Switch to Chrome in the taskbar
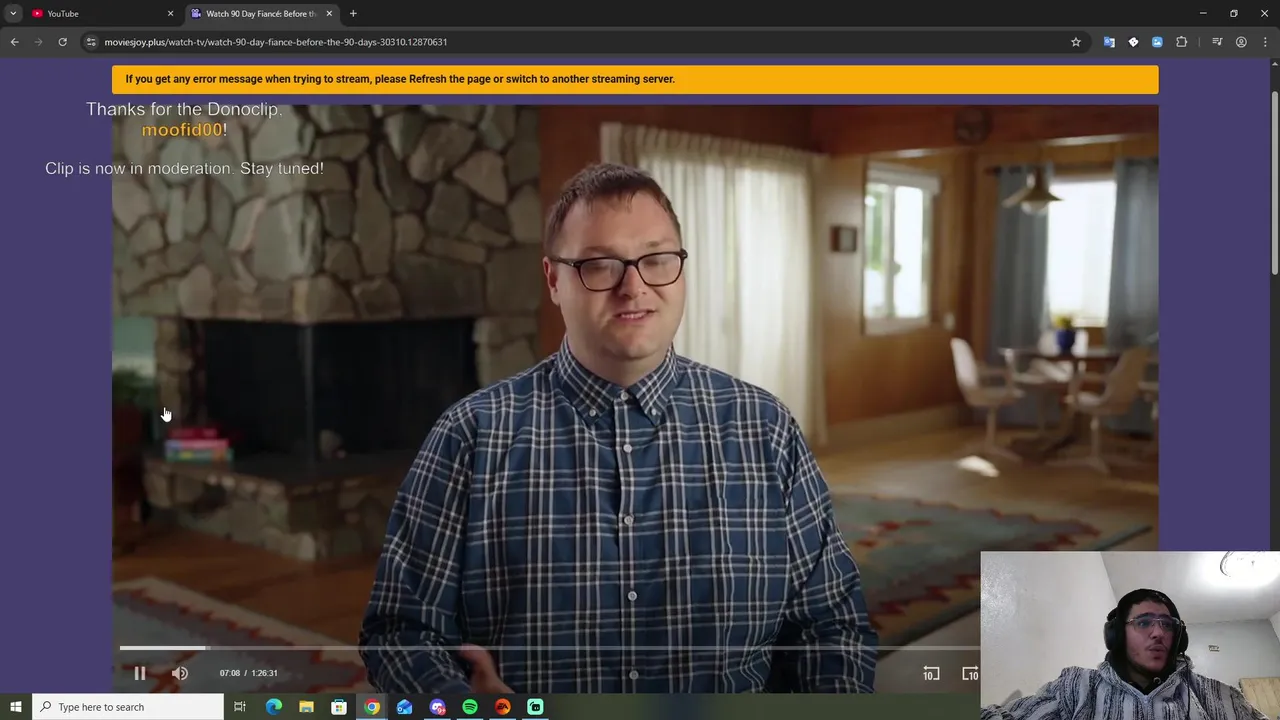Image resolution: width=1280 pixels, height=720 pixels. tap(372, 707)
